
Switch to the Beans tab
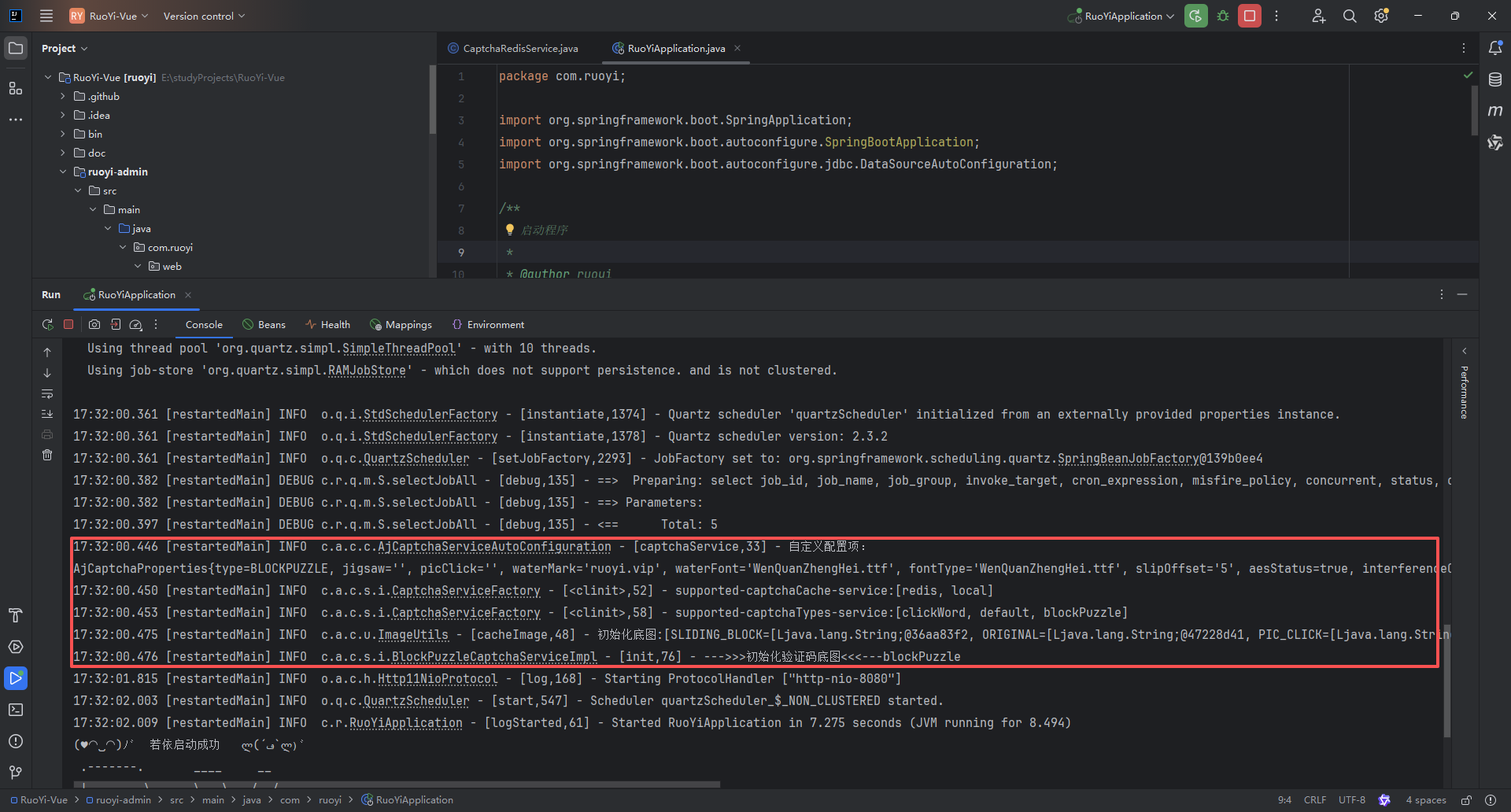click(264, 324)
